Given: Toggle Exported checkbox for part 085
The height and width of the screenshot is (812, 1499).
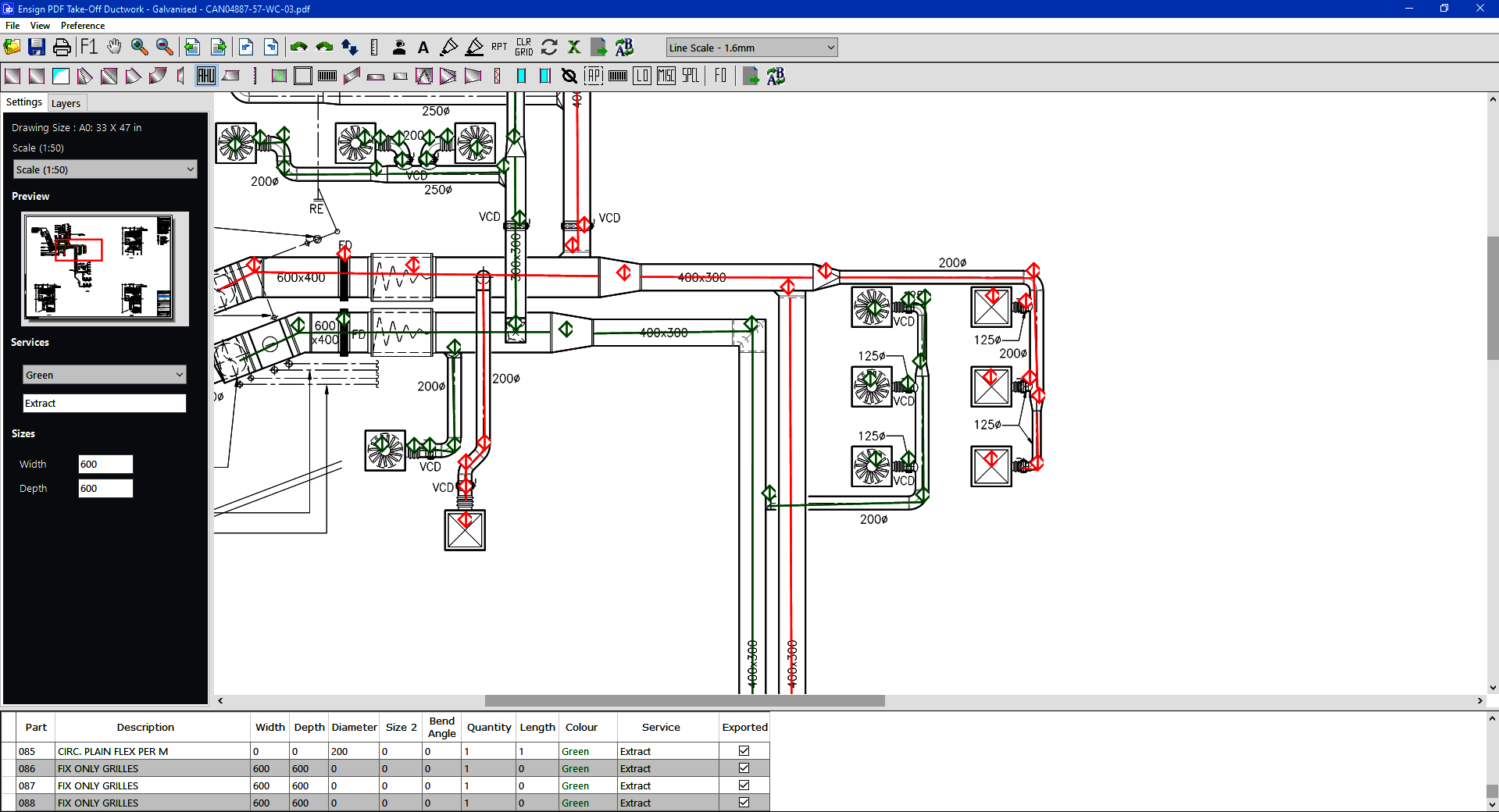Looking at the screenshot, I should [744, 751].
